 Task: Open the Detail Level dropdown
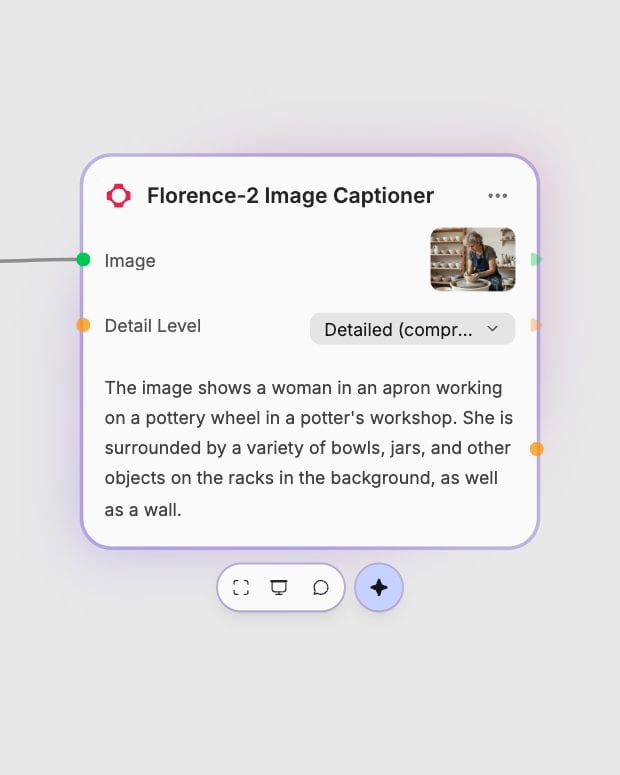[412, 329]
